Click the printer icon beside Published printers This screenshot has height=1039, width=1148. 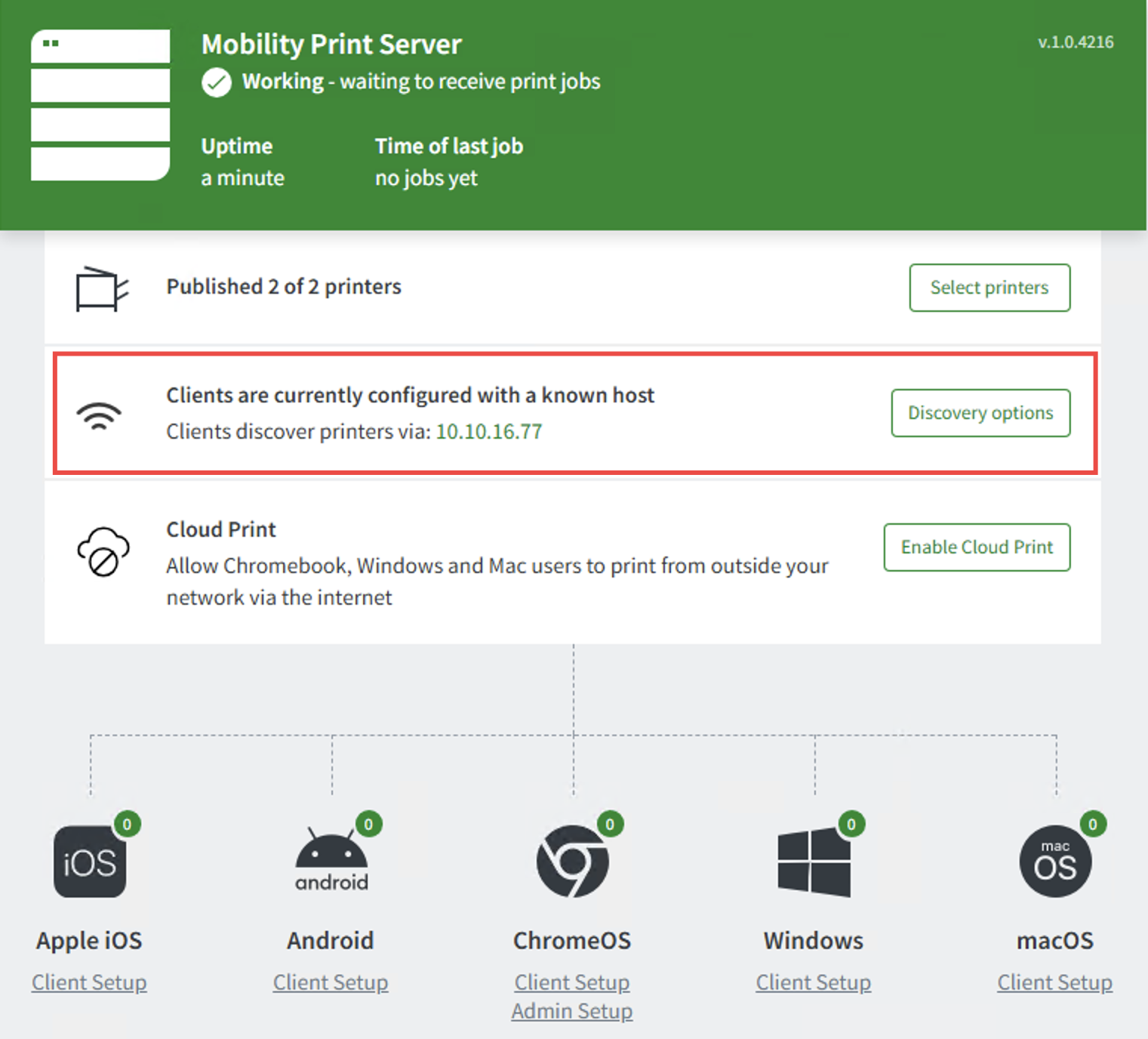102,288
